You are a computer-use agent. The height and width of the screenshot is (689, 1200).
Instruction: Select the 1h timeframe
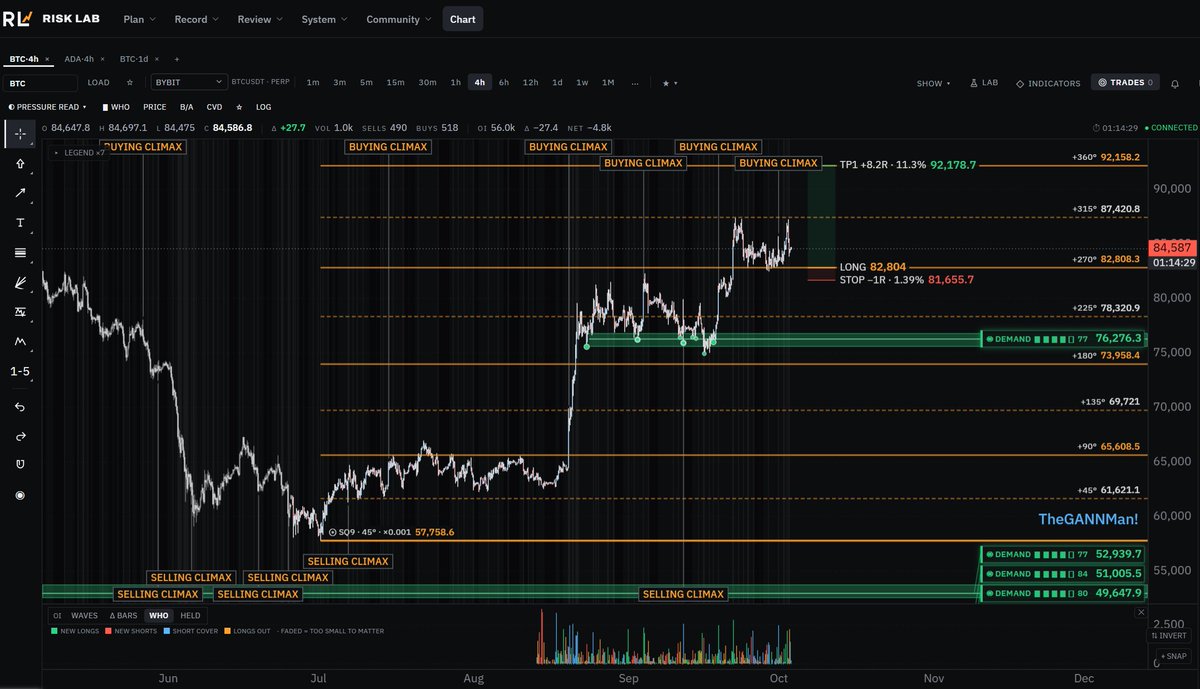456,82
